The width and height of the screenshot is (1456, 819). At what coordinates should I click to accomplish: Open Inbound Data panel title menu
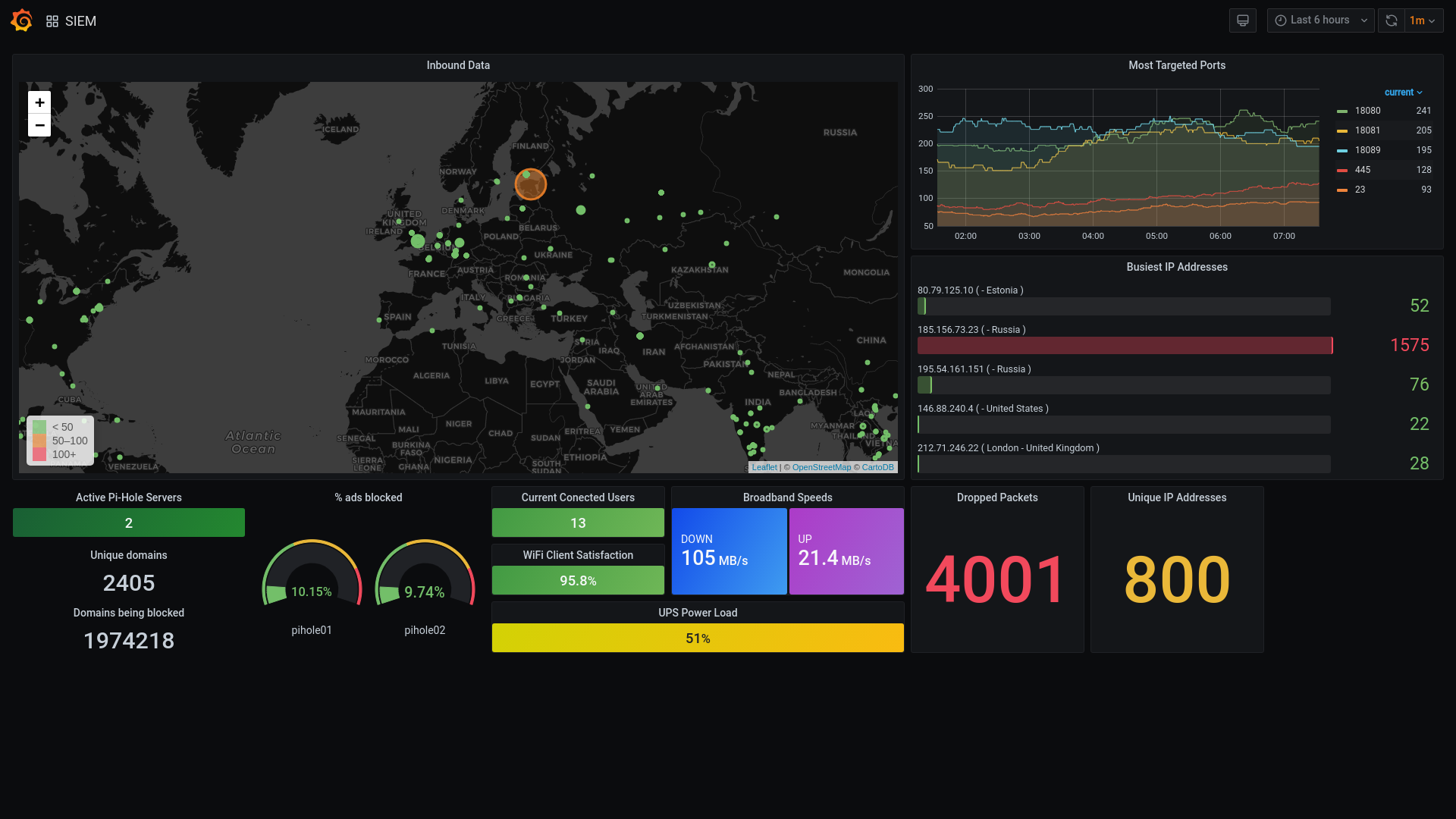click(458, 65)
